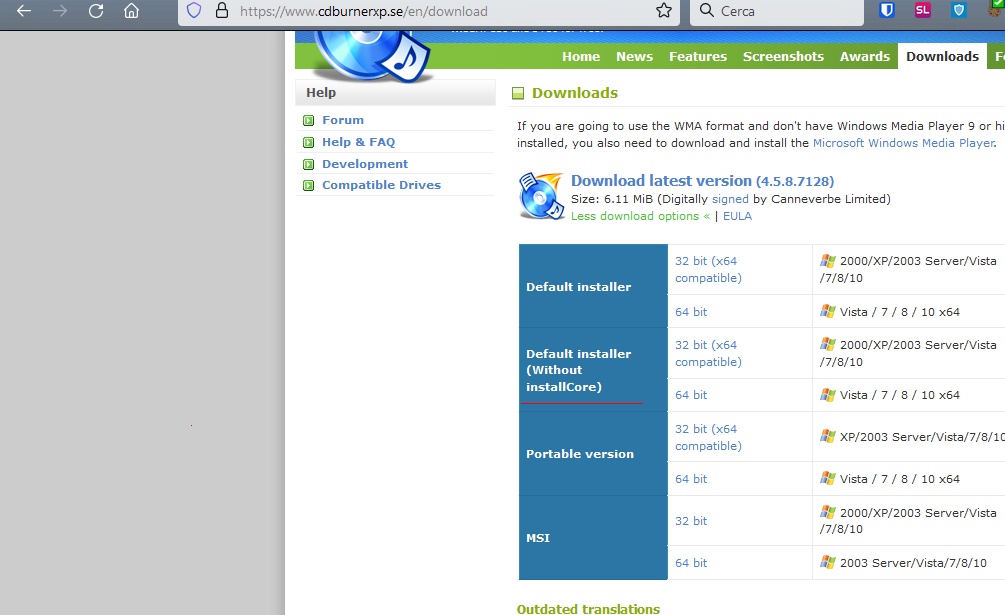The image size is (1005, 615).
Task: Click the green arrow icon next to Compatible Drives
Action: pos(308,185)
